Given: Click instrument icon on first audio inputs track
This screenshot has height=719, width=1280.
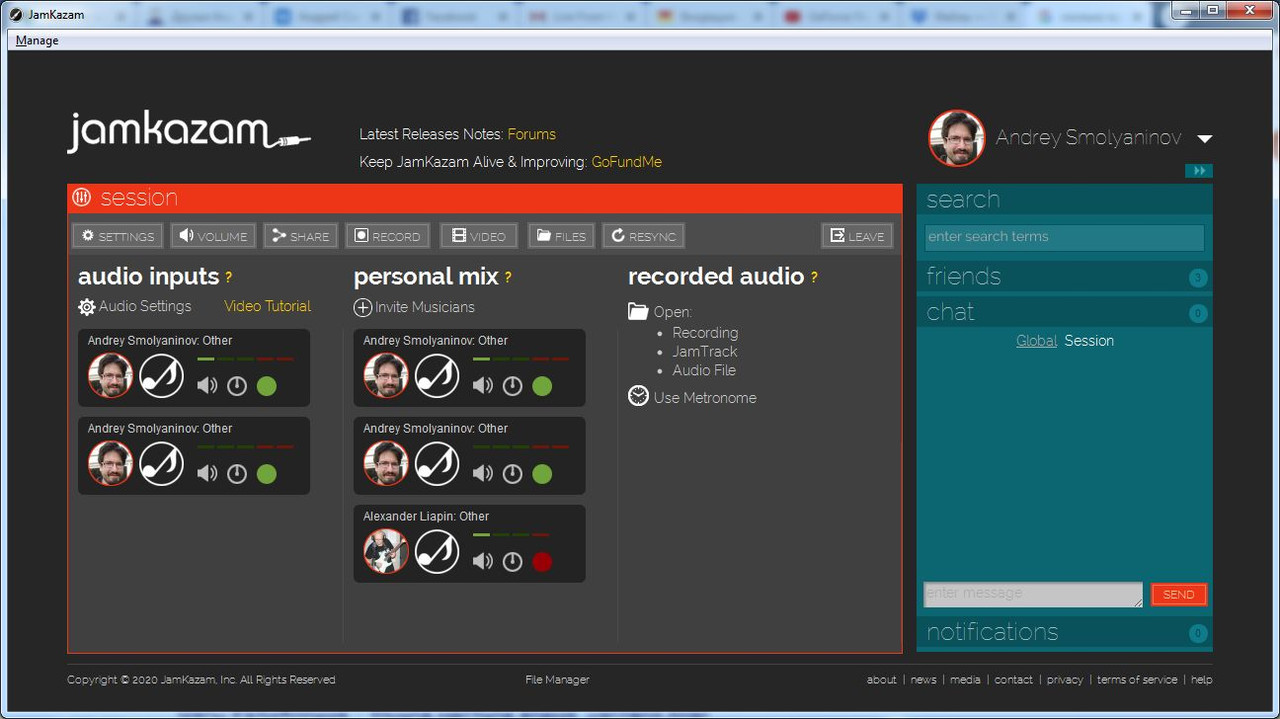Looking at the screenshot, I should pyautogui.click(x=161, y=376).
